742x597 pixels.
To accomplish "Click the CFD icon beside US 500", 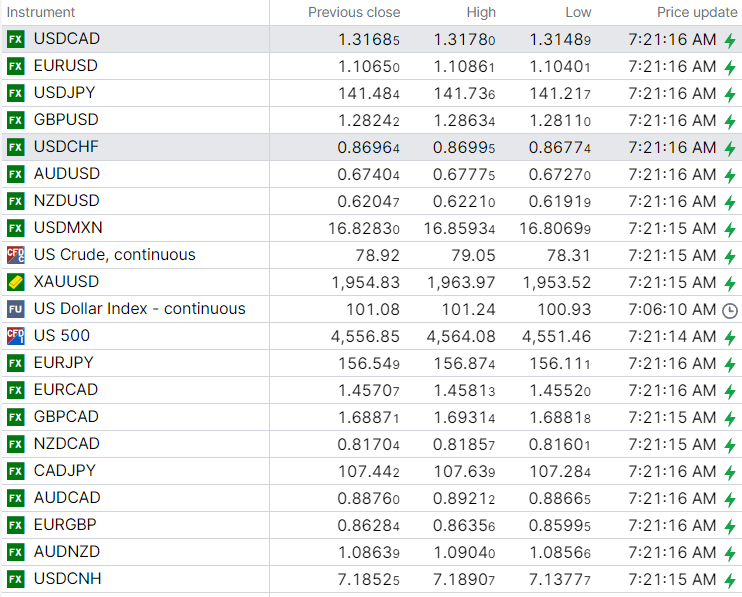I will (15, 336).
